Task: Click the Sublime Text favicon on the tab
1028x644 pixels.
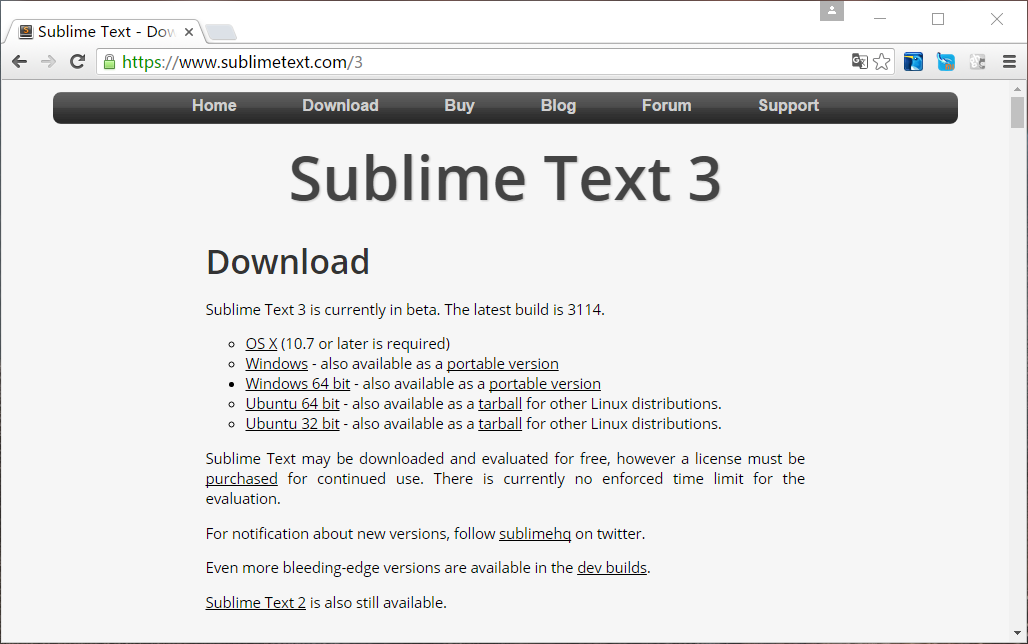Action: tap(26, 31)
